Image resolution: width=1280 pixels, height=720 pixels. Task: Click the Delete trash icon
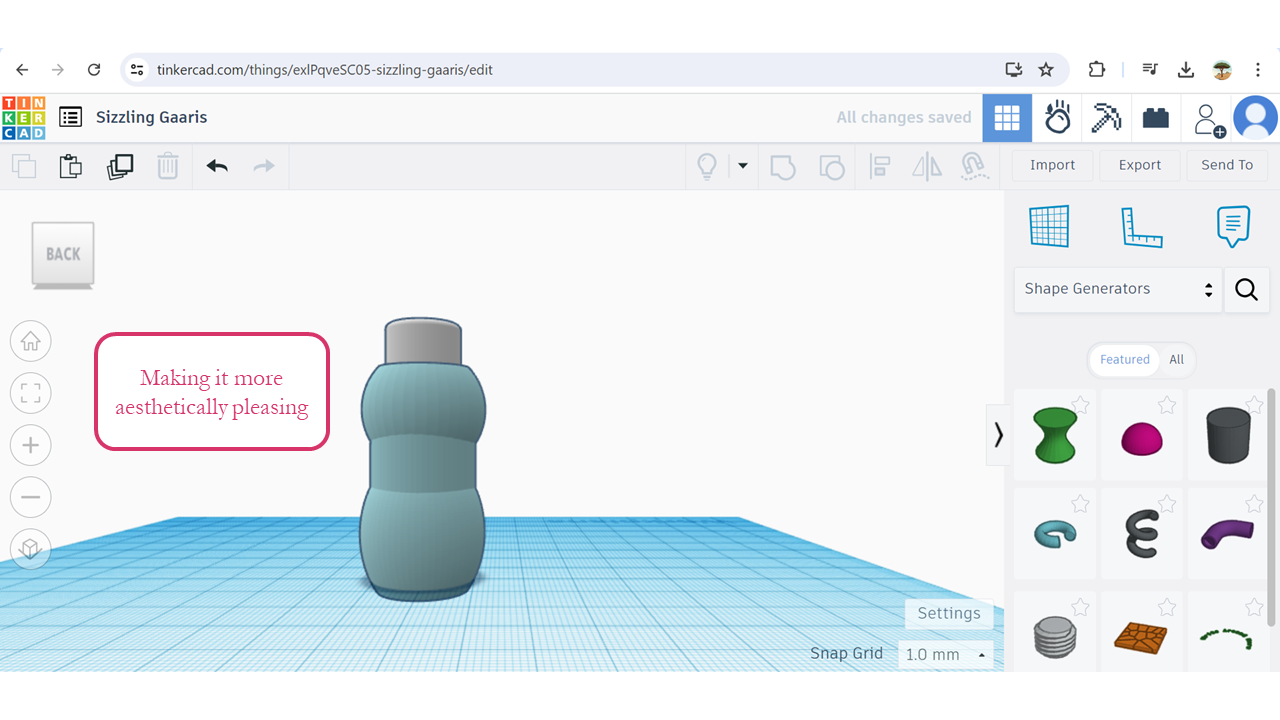tap(168, 166)
